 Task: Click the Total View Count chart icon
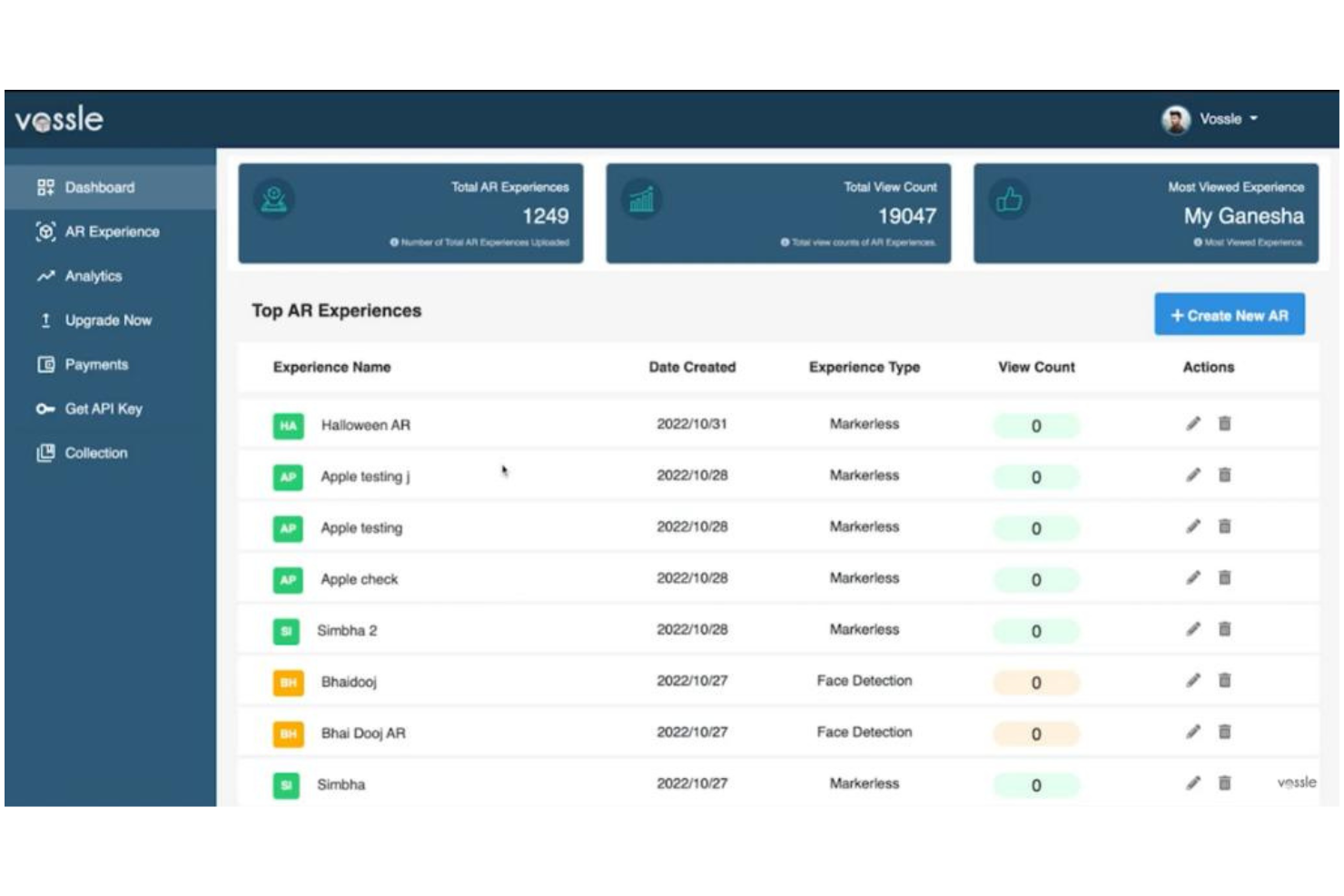pyautogui.click(x=641, y=200)
